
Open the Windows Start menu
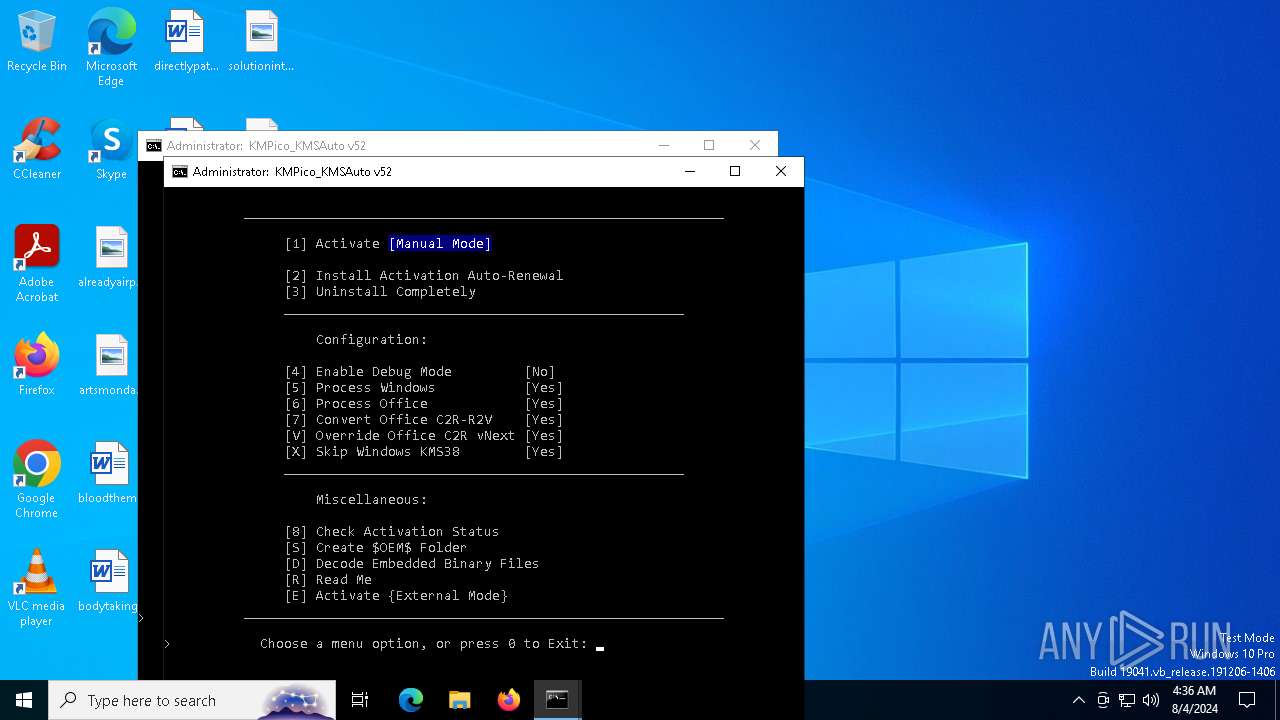pyautogui.click(x=24, y=700)
